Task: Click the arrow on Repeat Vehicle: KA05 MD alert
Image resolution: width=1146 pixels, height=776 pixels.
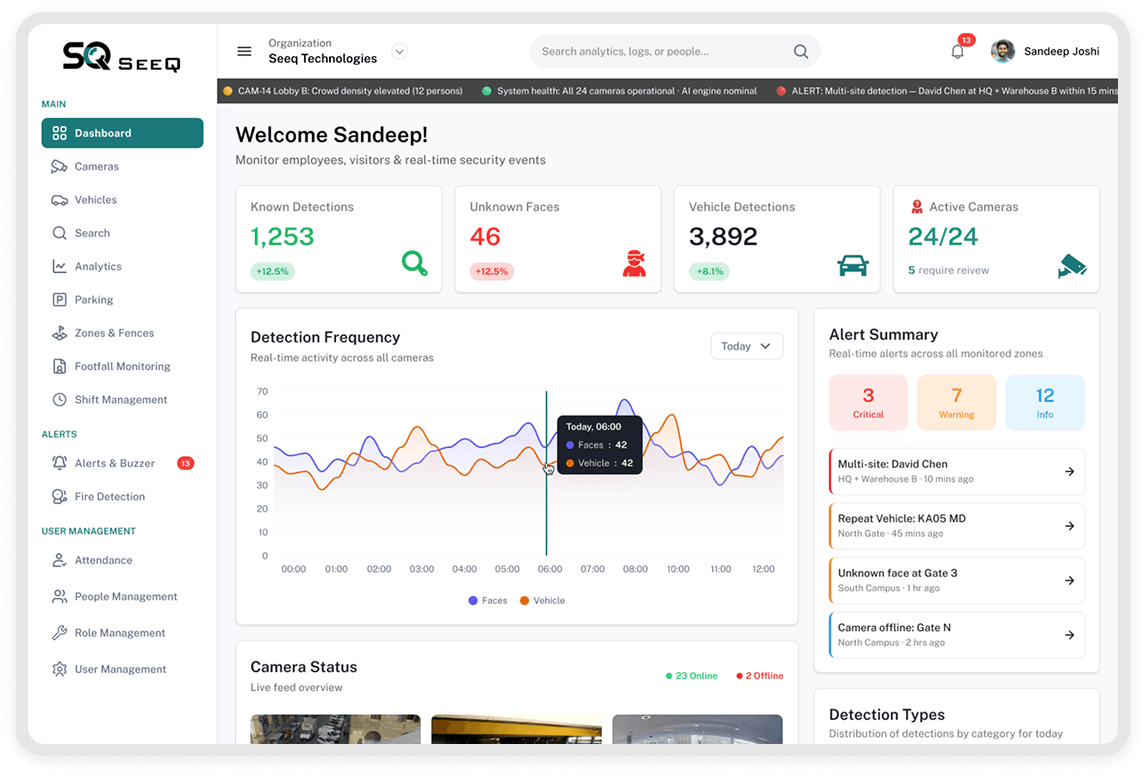Action: coord(1069,526)
